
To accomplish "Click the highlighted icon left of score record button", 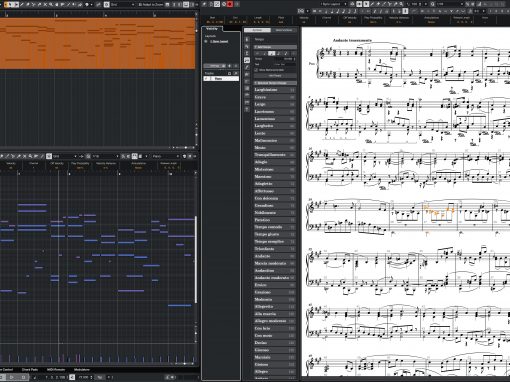I will pos(217,4).
